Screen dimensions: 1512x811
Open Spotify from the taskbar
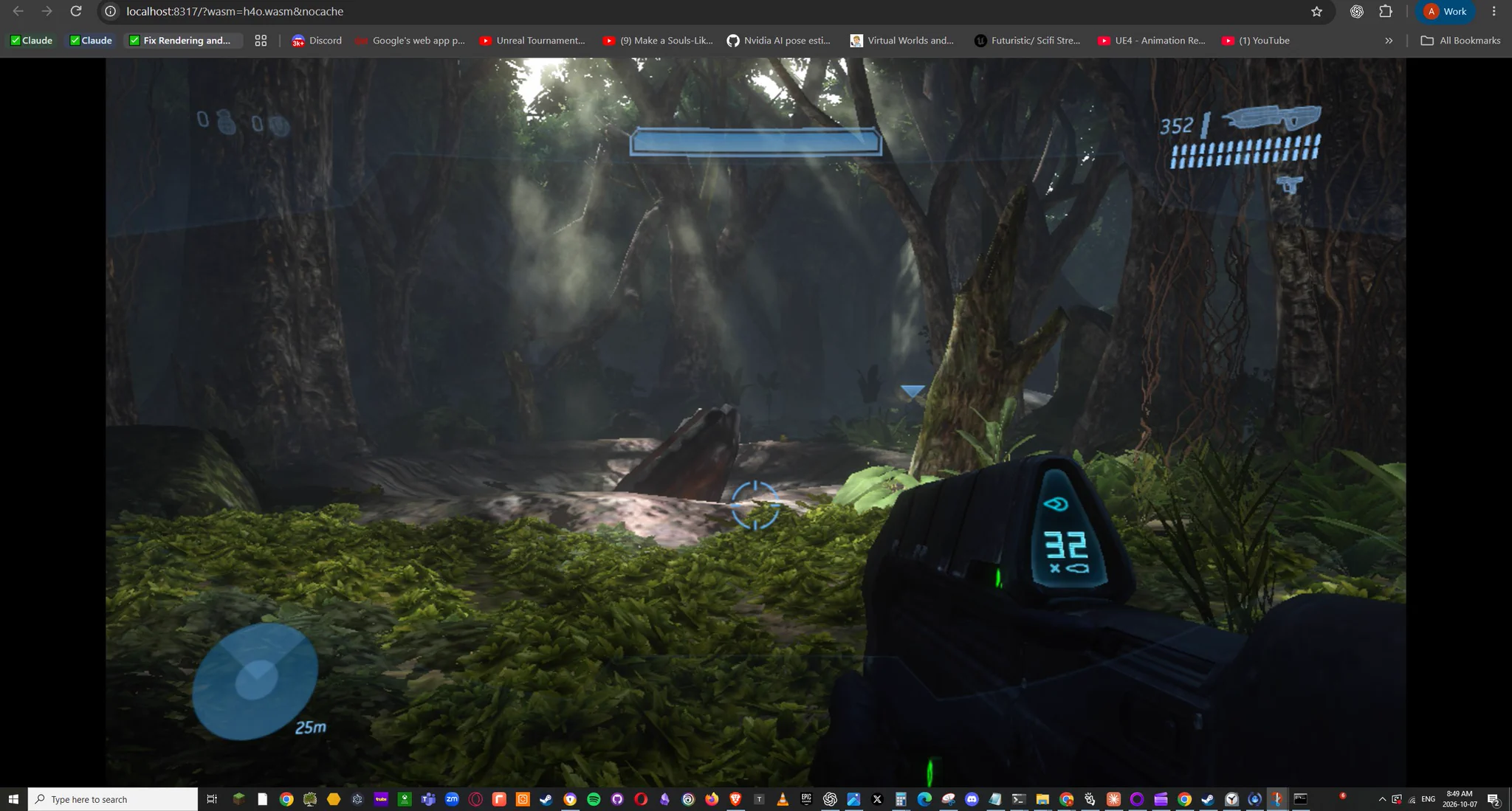pos(594,799)
